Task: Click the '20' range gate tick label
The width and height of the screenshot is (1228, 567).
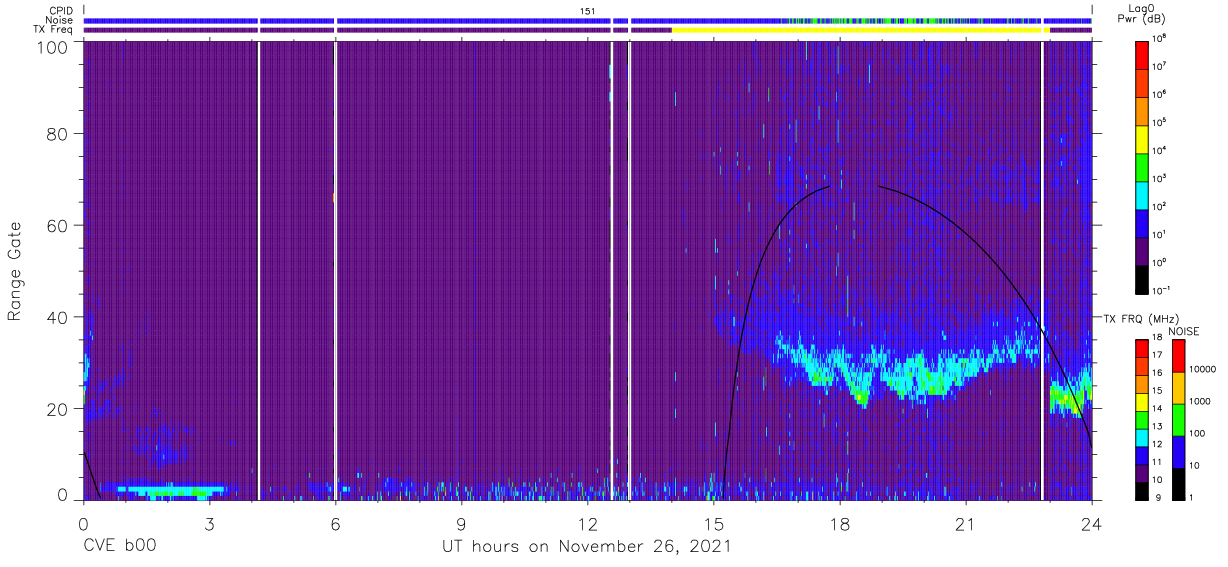Action: coord(58,408)
